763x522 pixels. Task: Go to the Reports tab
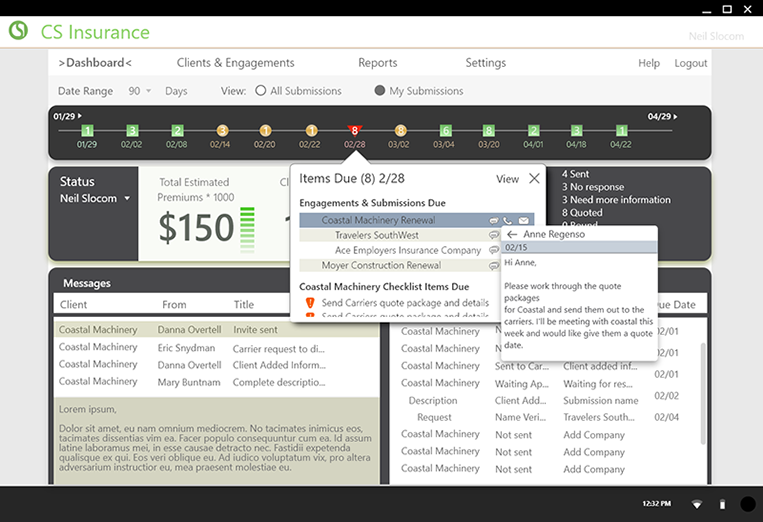coord(377,63)
